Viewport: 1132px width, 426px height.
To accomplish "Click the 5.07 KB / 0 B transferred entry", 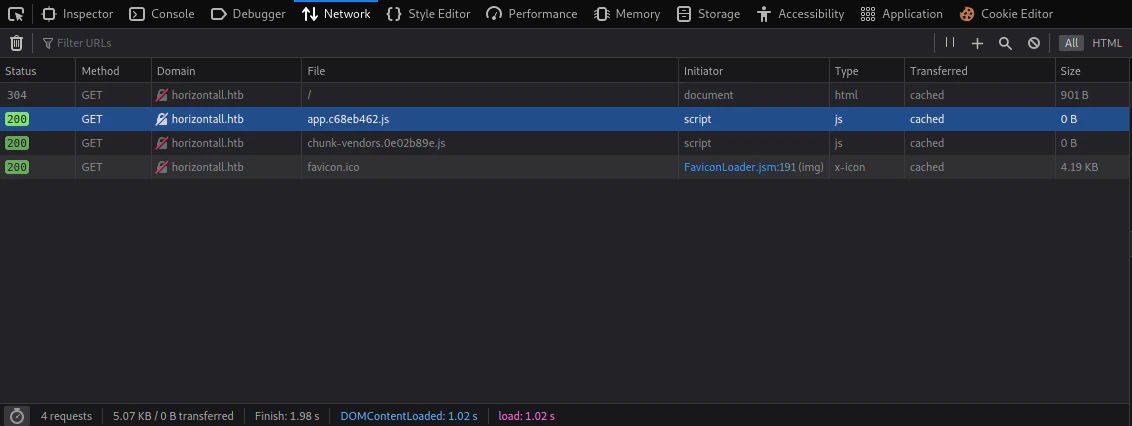I will [173, 416].
